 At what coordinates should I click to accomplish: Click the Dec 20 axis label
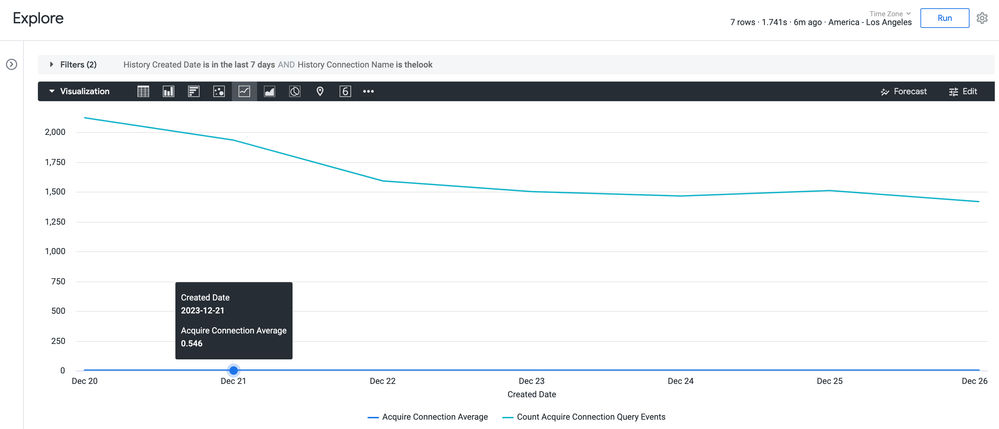(x=83, y=381)
